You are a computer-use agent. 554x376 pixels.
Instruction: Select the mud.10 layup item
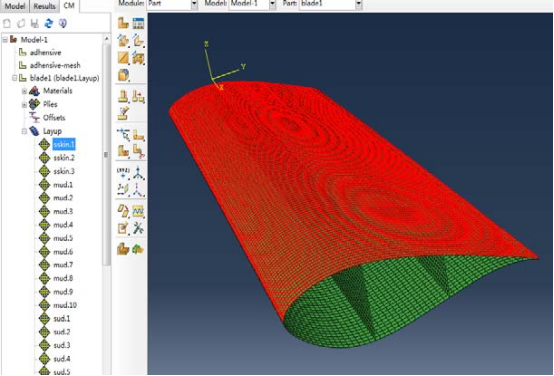coord(65,305)
